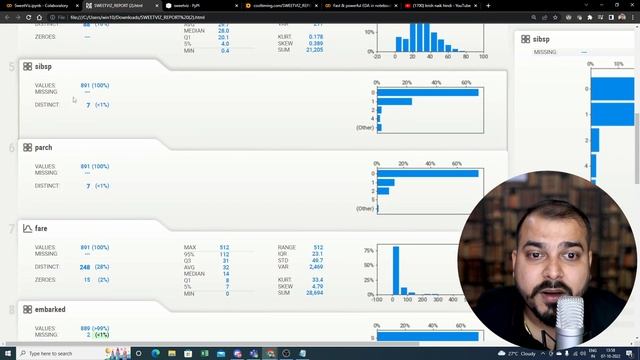640x360 pixels.
Task: Click the Type here to search box
Action: [61, 353]
